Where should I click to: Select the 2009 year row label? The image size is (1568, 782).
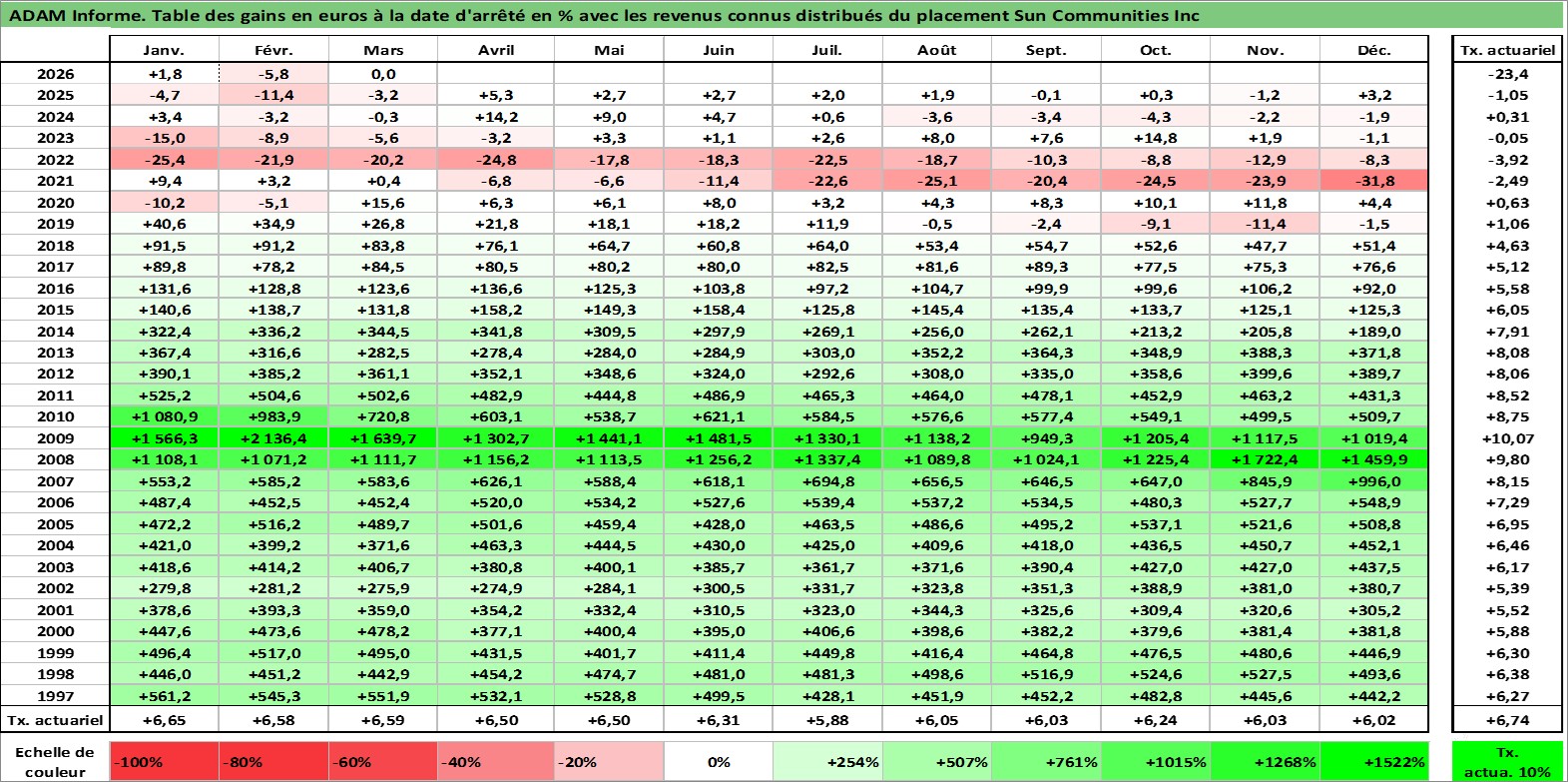(55, 438)
